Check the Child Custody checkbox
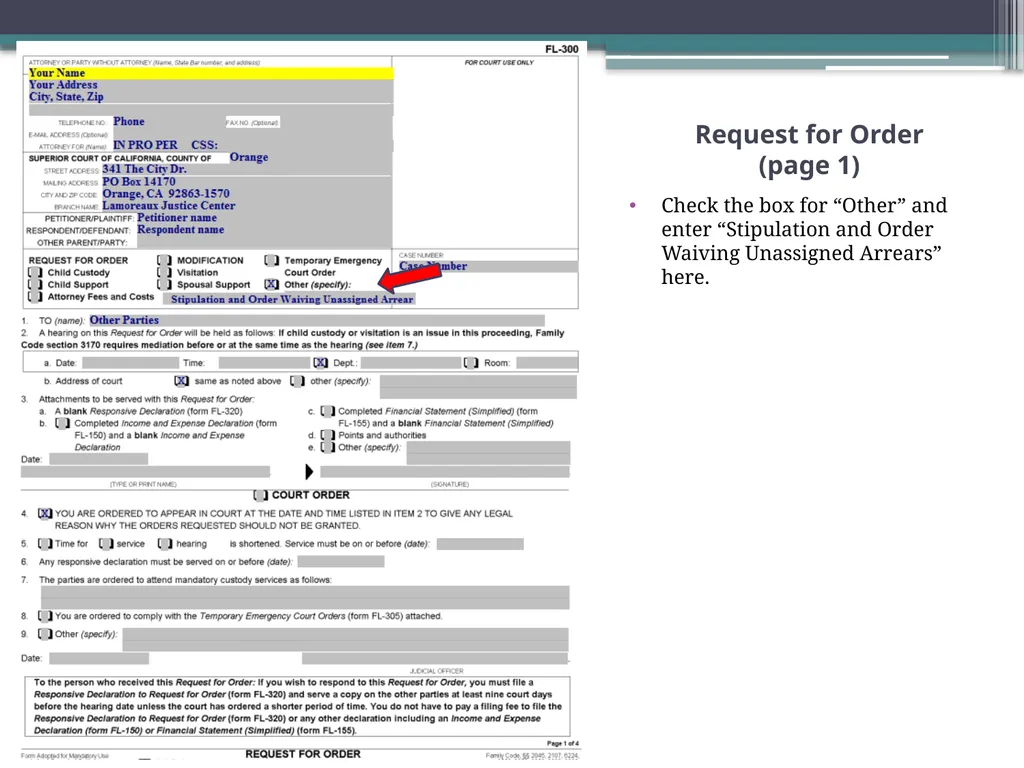 [x=35, y=272]
